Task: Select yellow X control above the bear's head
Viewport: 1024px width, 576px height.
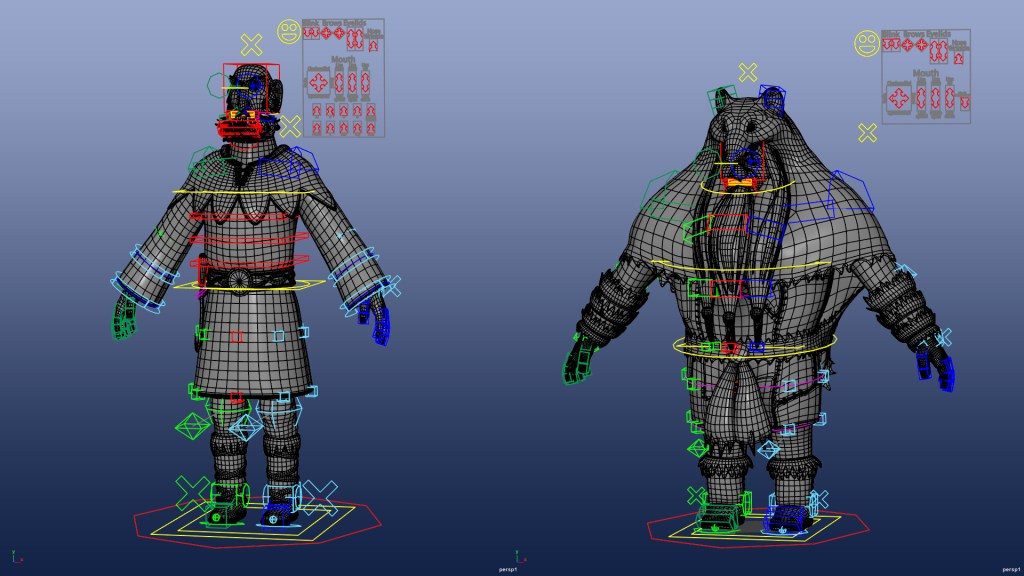Action: [x=748, y=72]
